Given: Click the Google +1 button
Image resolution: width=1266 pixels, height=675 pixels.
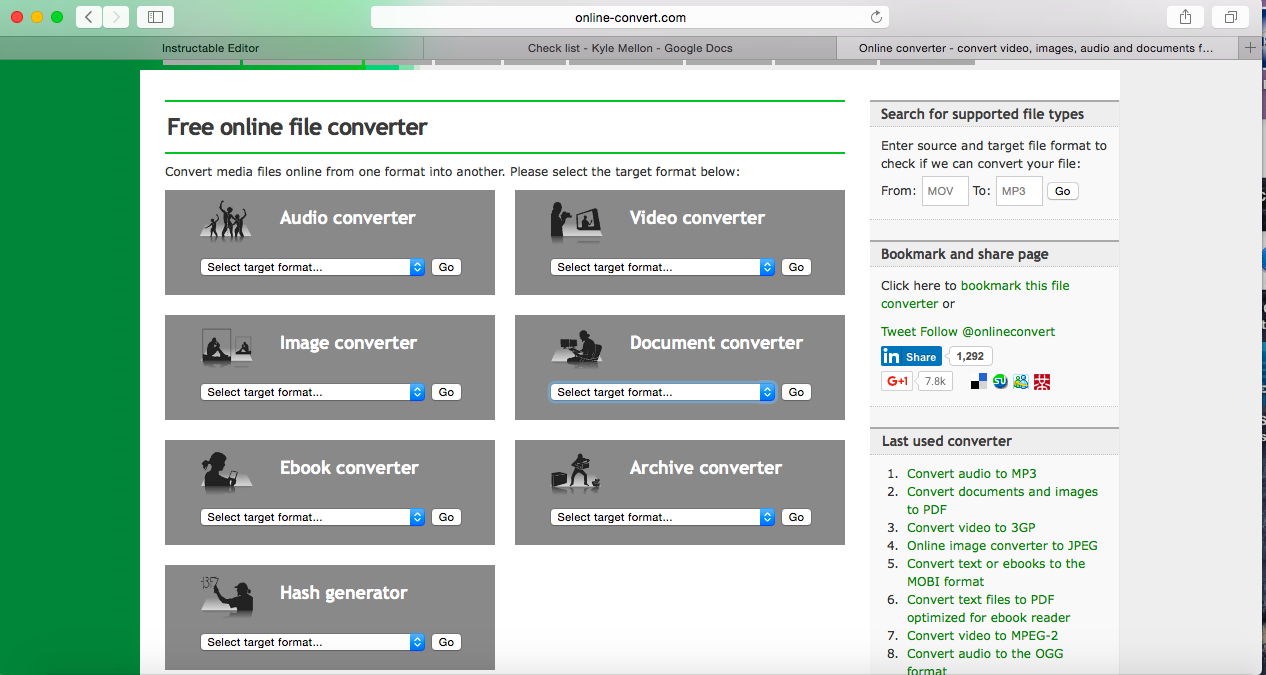Looking at the screenshot, I should tap(897, 381).
